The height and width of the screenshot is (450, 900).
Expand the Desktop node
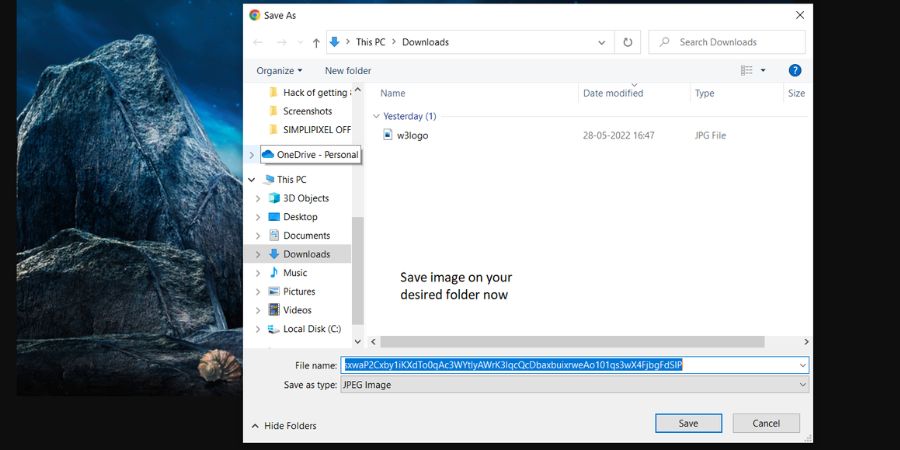point(258,217)
